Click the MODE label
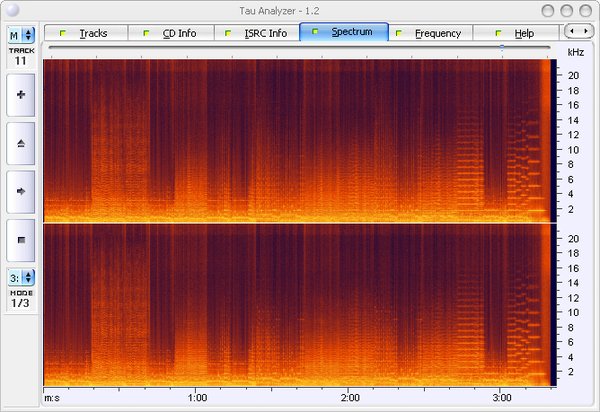 point(21,293)
